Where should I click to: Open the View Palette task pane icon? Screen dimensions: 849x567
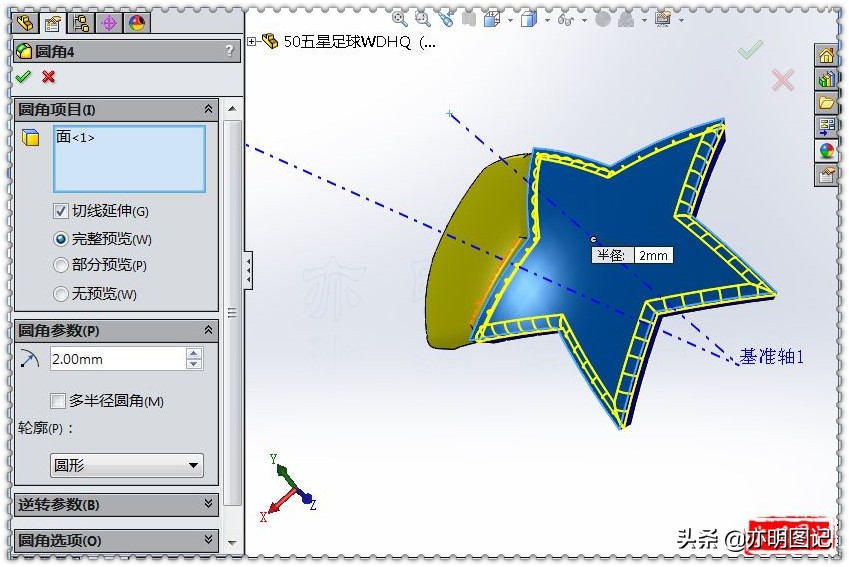pos(826,127)
